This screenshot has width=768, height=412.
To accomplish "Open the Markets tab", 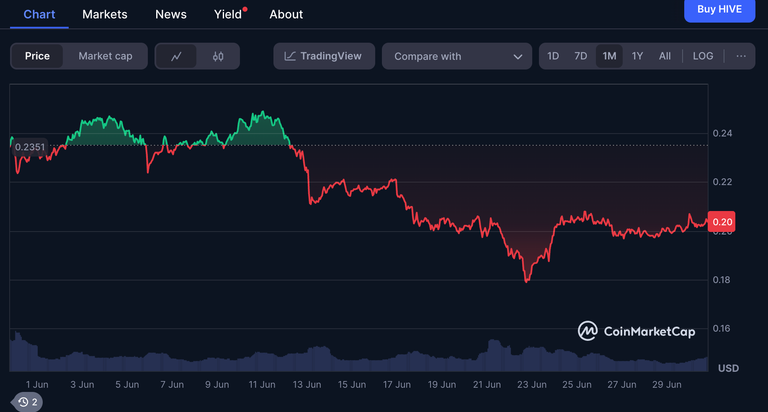I will click(105, 14).
